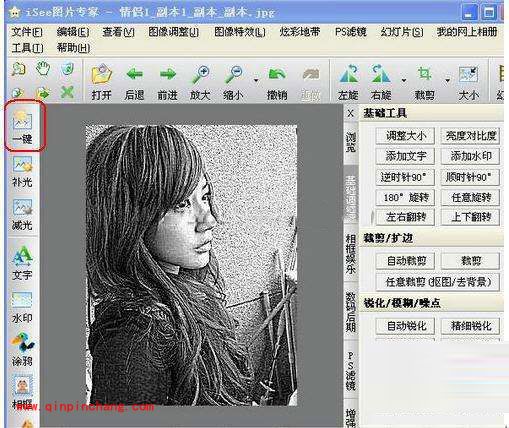The height and width of the screenshot is (428, 509).
Task: Open the 查看(V) menu
Action: pos(119,32)
